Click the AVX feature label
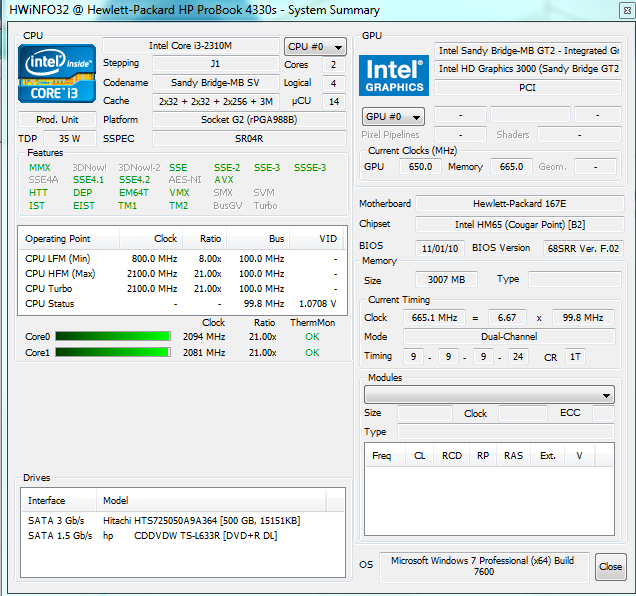This screenshot has height=596, width=636. [223, 180]
